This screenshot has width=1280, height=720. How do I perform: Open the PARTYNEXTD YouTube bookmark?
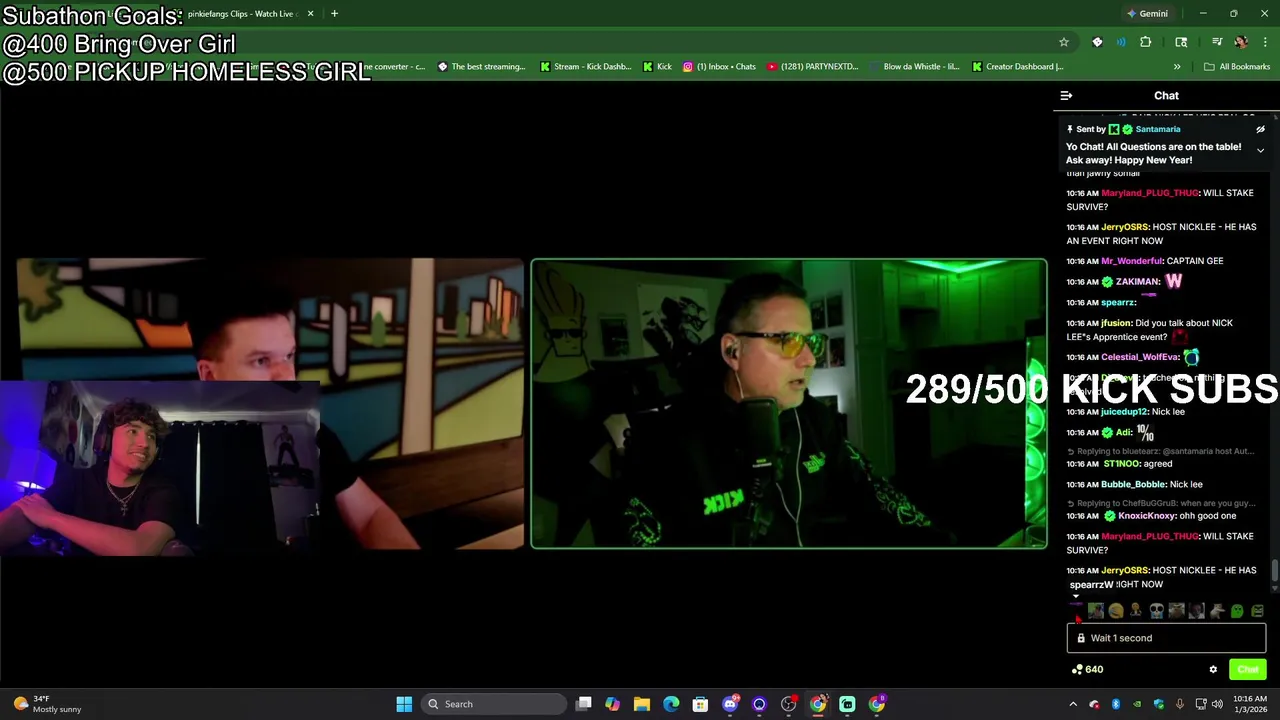813,67
